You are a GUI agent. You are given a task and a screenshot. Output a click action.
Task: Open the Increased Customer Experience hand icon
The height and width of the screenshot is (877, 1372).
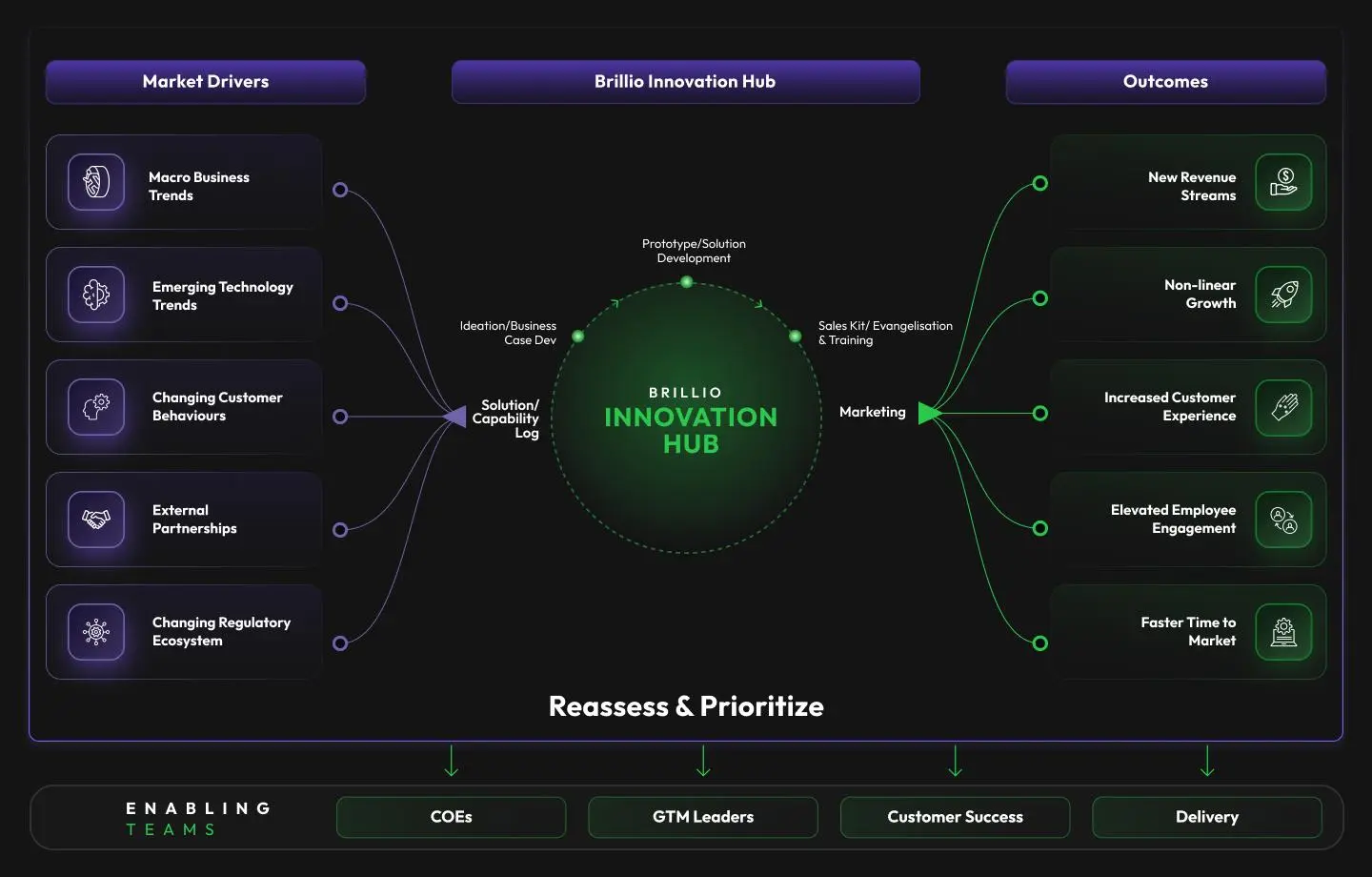point(1283,407)
